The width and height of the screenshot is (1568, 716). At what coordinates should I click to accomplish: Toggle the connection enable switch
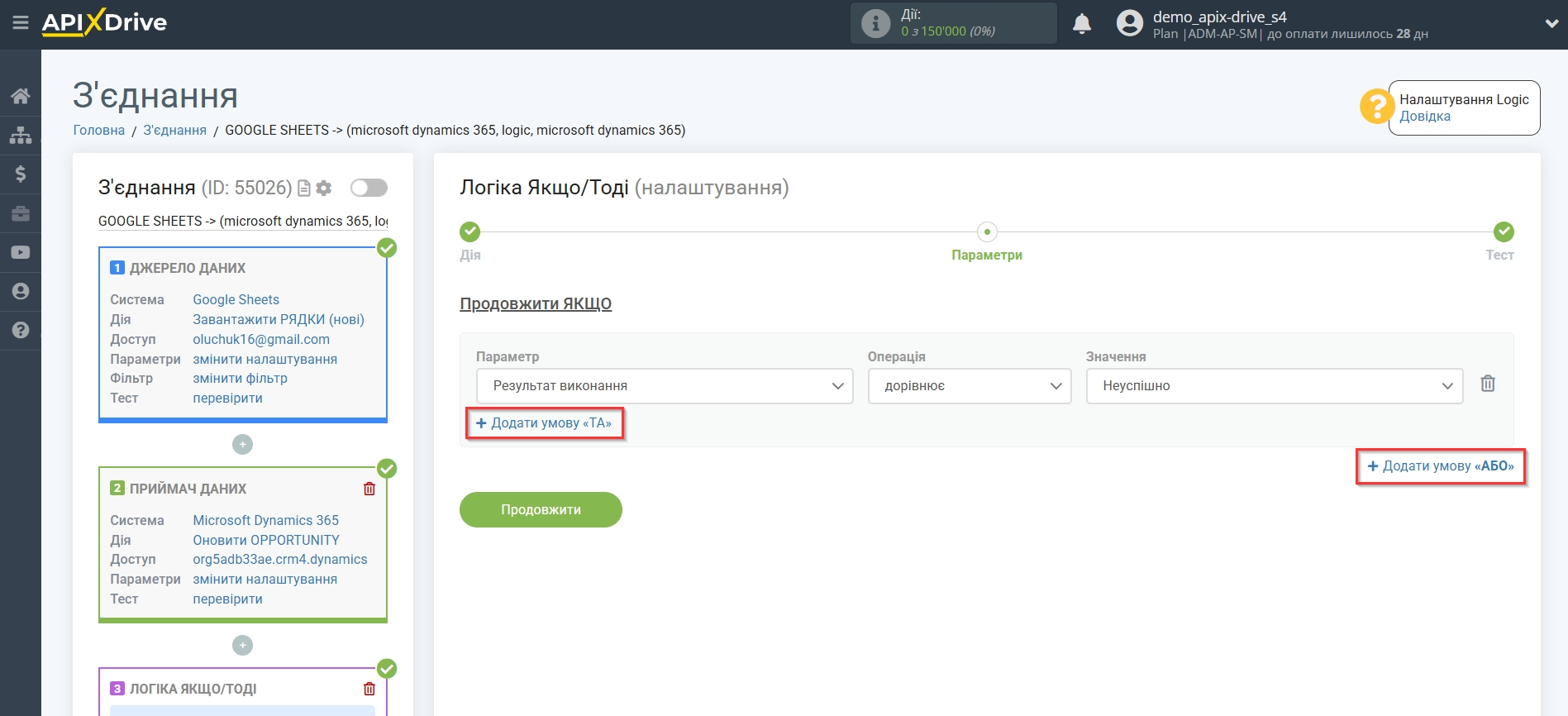pos(369,188)
